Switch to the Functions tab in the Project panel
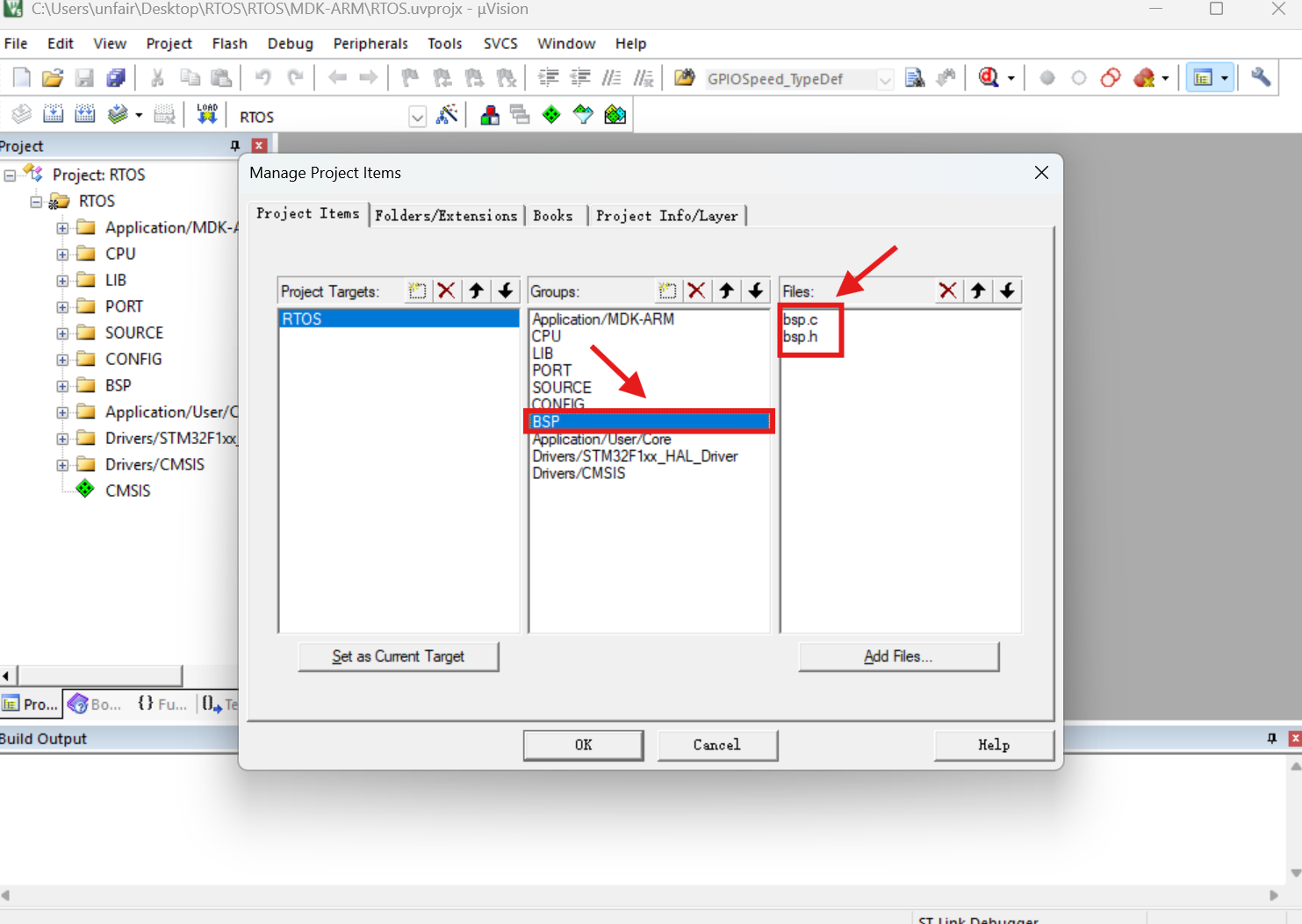This screenshot has height=924, width=1302. (x=162, y=704)
